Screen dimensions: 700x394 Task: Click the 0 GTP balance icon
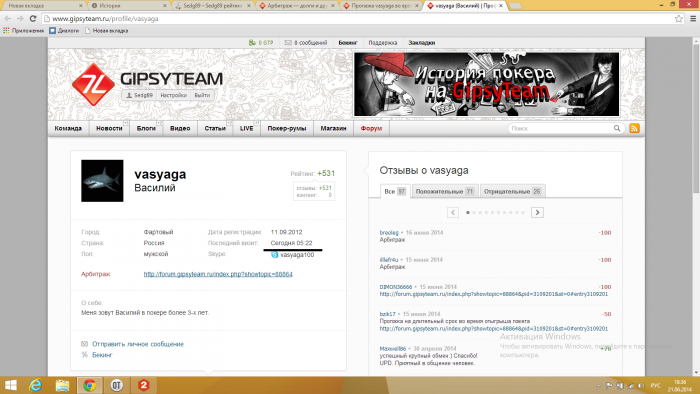[252, 43]
